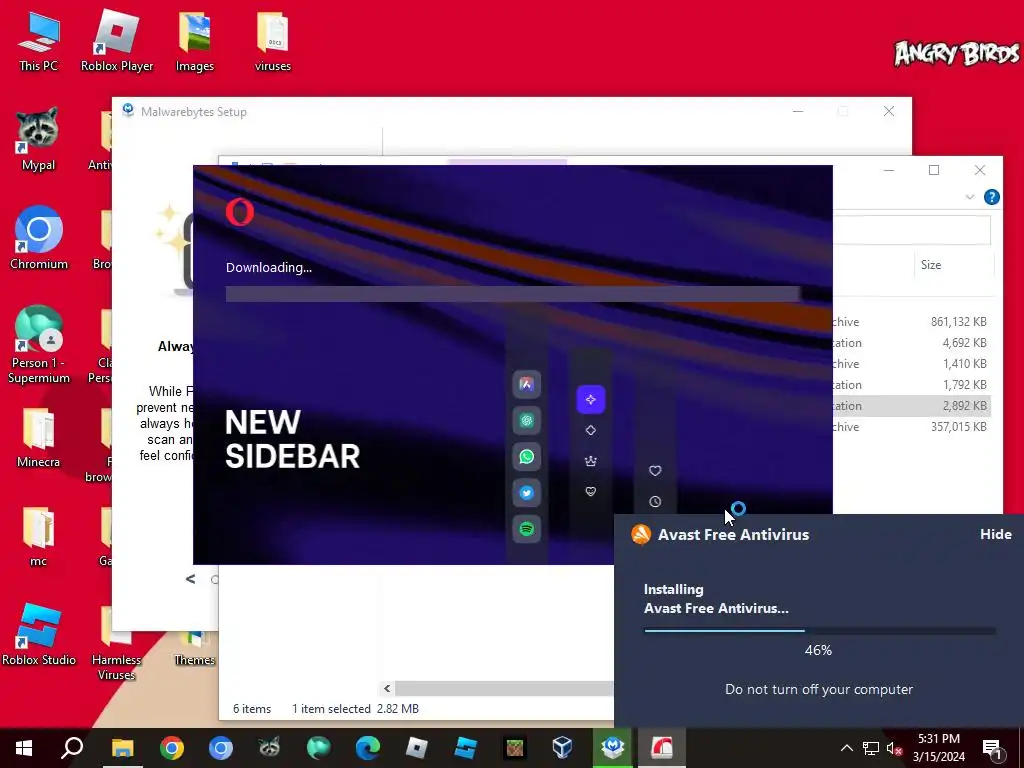Switch to the Opera installer taskbar button
1024x768 pixels.
click(662, 748)
